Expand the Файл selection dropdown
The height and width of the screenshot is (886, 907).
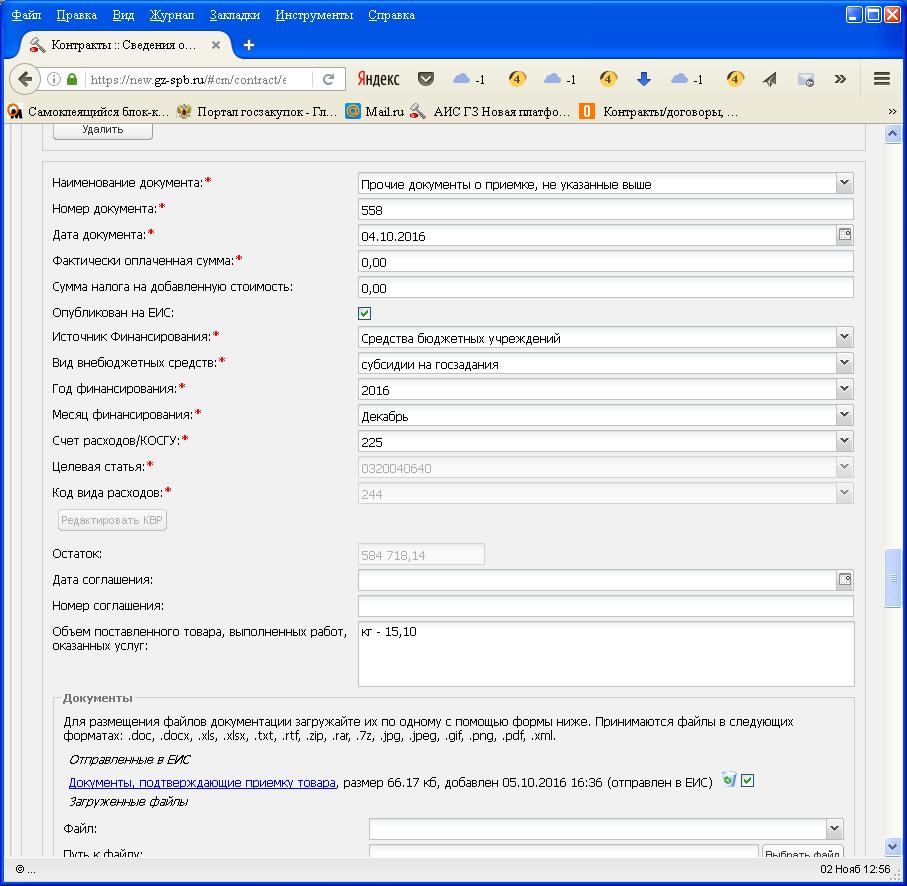(x=834, y=828)
